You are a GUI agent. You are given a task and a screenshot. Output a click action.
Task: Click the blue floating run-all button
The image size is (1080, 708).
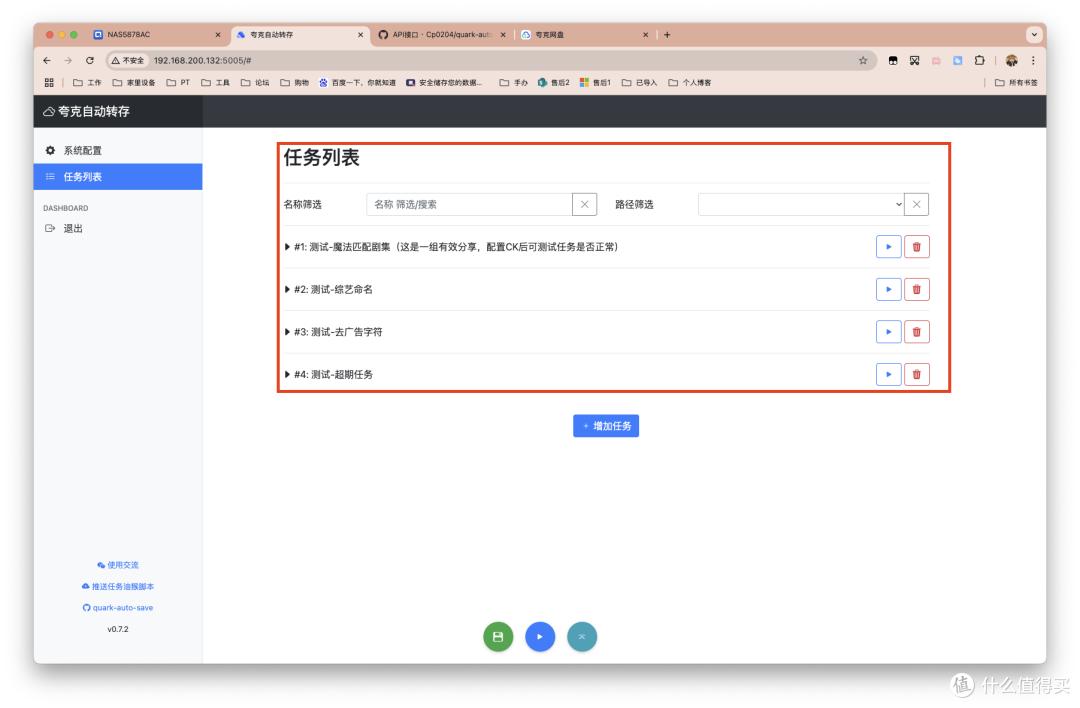click(540, 636)
